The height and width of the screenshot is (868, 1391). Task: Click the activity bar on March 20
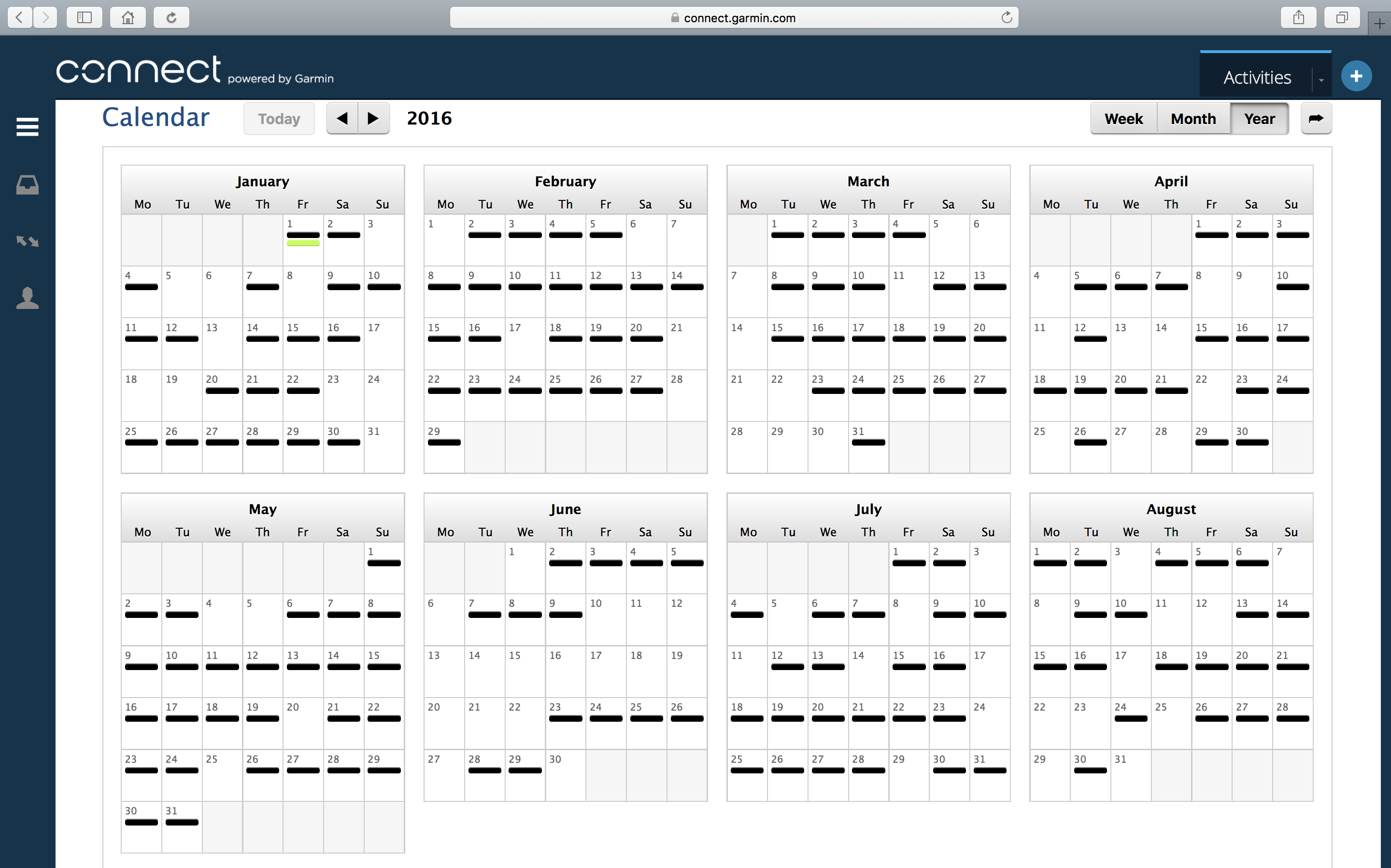[990, 339]
